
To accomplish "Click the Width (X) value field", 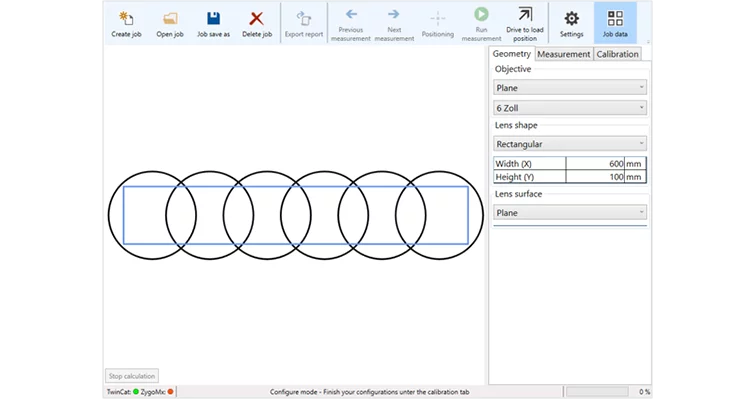I will pyautogui.click(x=595, y=164).
